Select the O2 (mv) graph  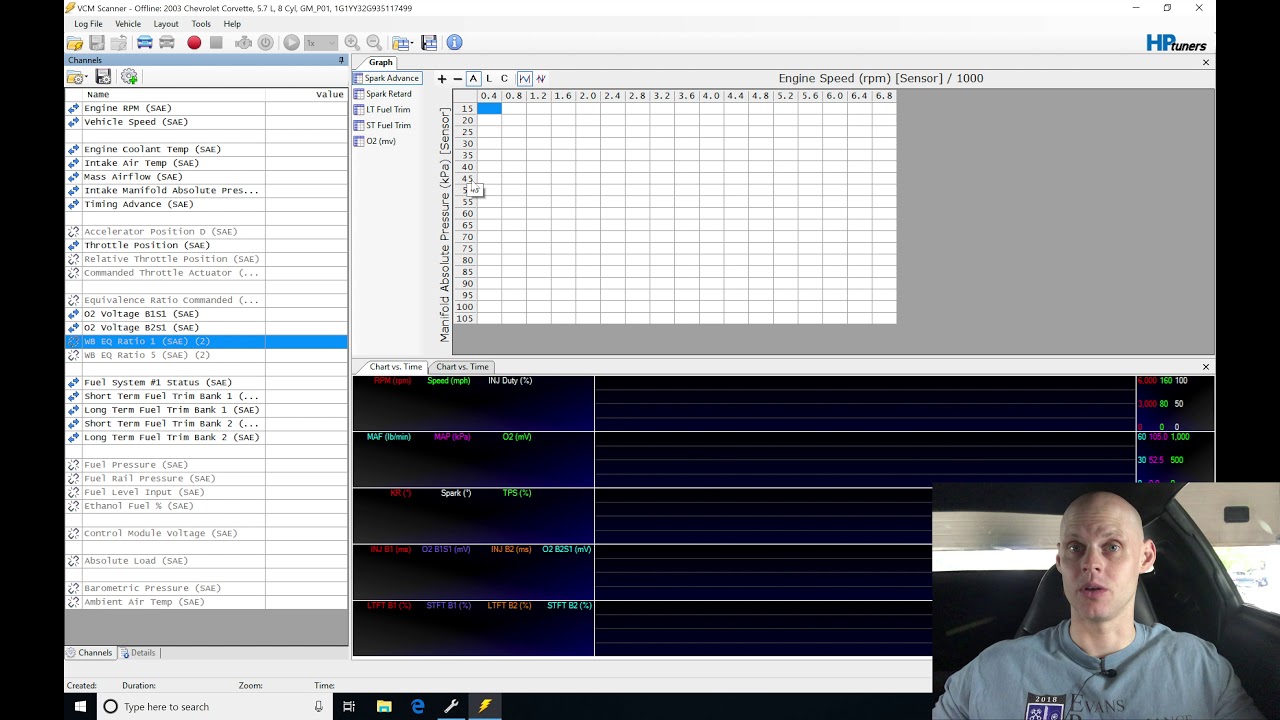click(375, 142)
